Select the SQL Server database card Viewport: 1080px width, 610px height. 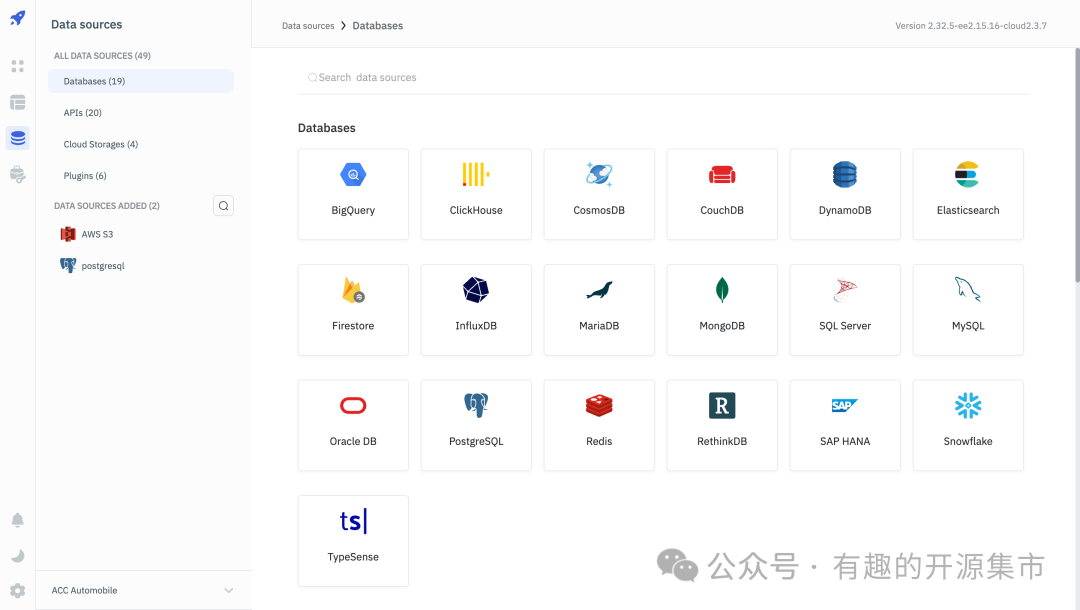point(845,310)
